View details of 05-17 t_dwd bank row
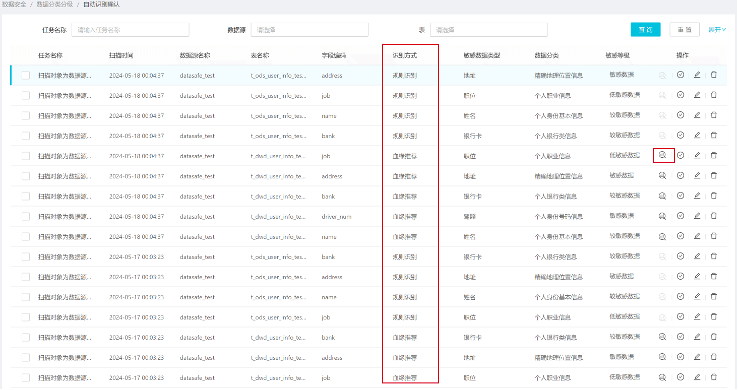Viewport: 738px width, 390px height. pos(663,337)
